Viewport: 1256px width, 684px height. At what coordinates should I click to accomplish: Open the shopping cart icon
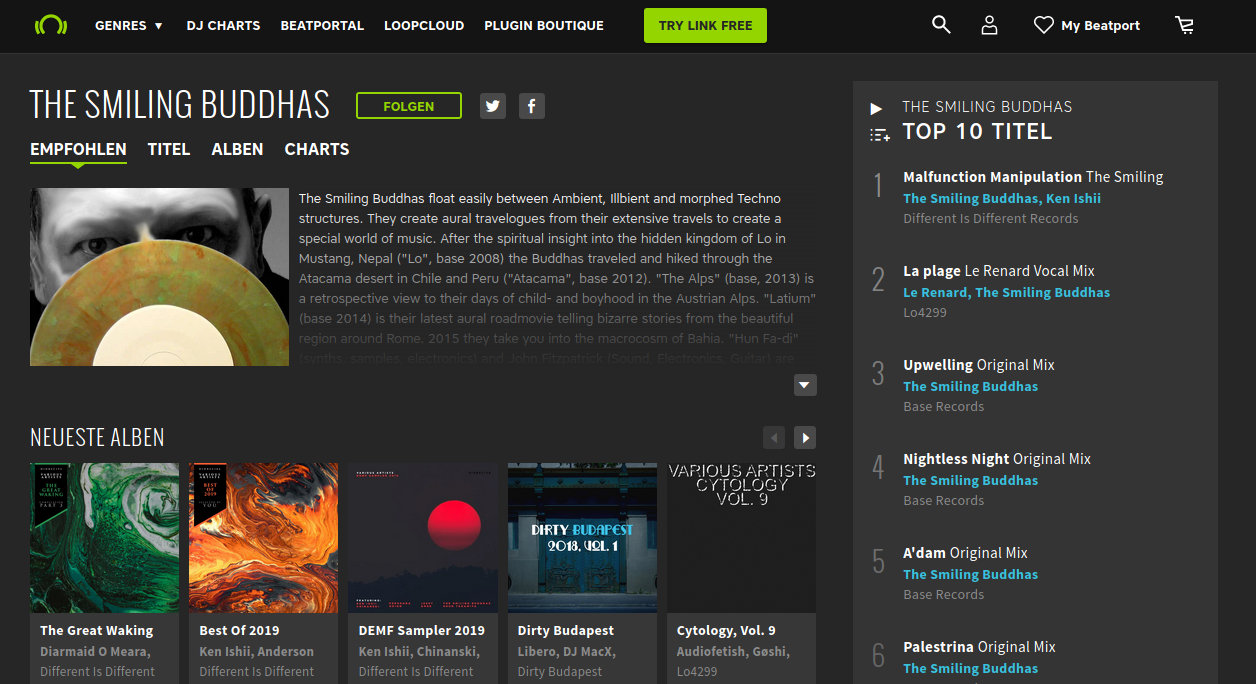[1185, 25]
